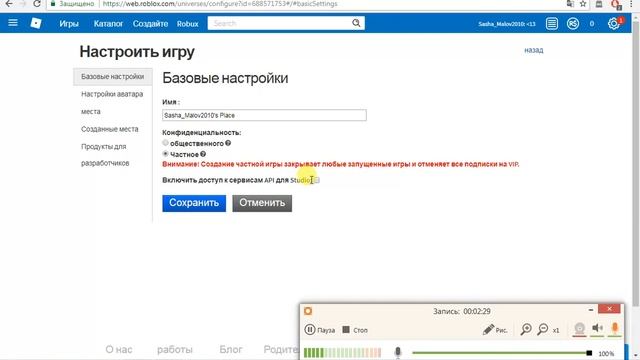Click the 100% volume value
The image size is (640, 360).
coord(606,353)
